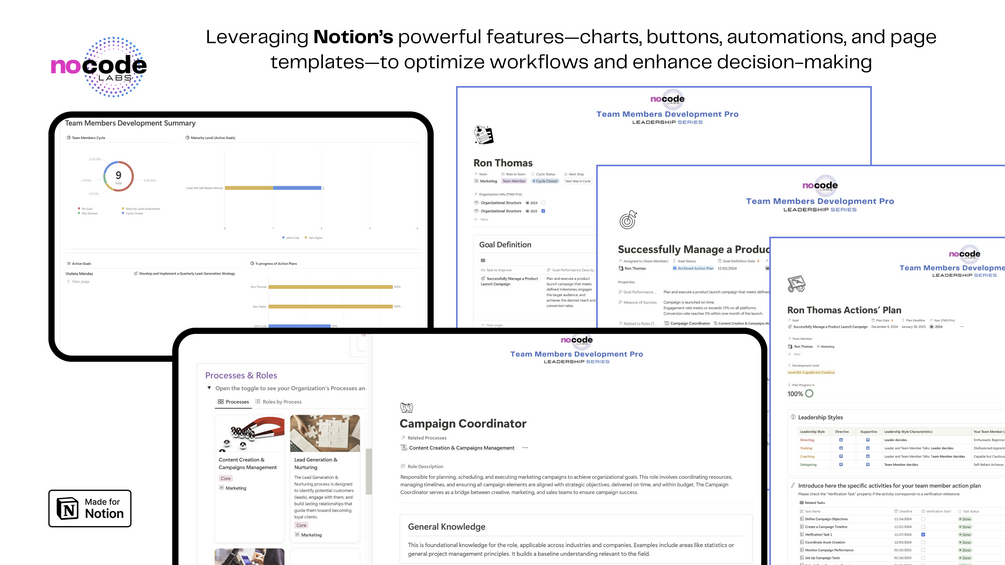Click the Processes & Roles heading
The width and height of the screenshot is (1005, 565).
click(x=241, y=375)
